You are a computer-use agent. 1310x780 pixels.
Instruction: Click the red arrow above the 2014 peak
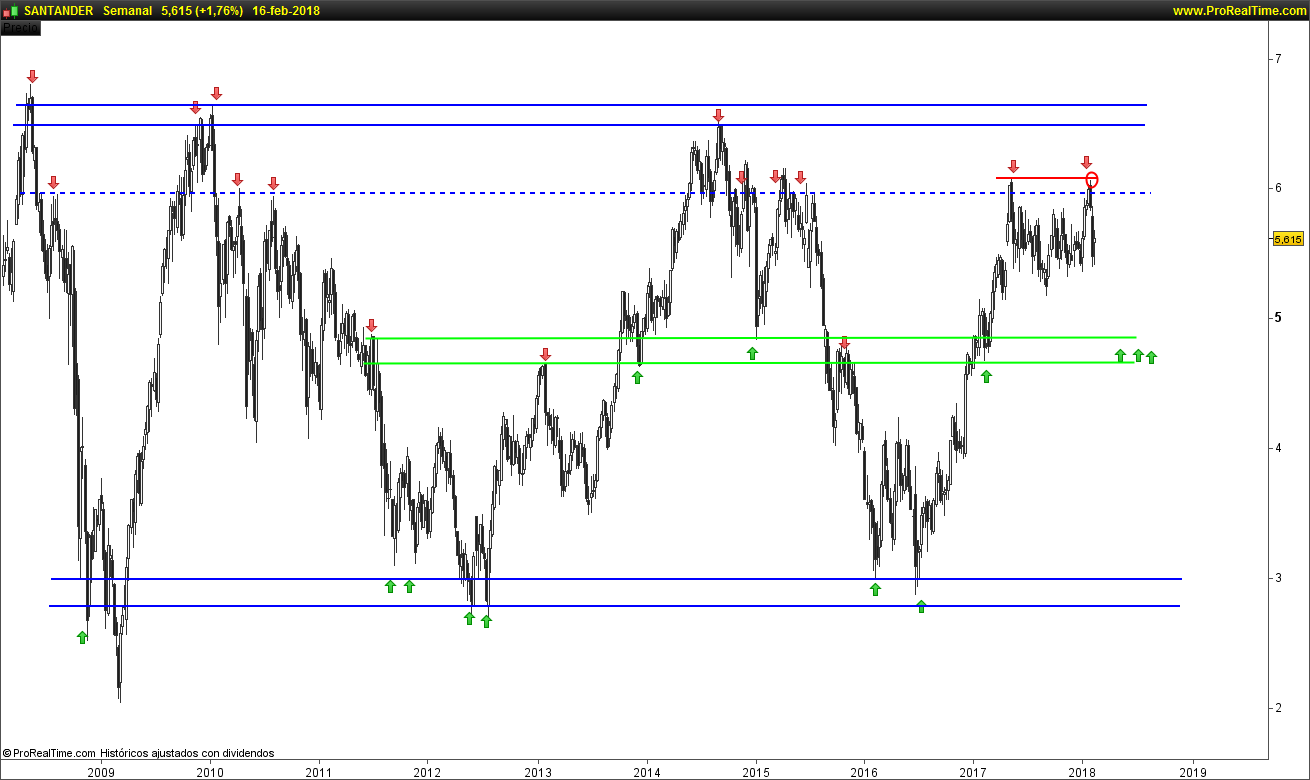[718, 115]
